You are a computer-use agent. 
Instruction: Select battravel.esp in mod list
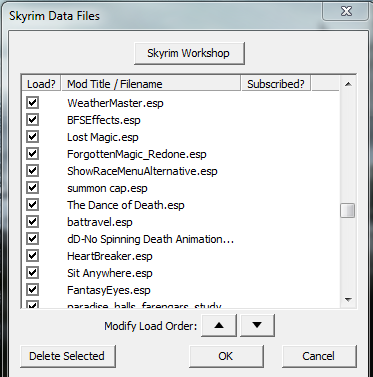click(100, 222)
